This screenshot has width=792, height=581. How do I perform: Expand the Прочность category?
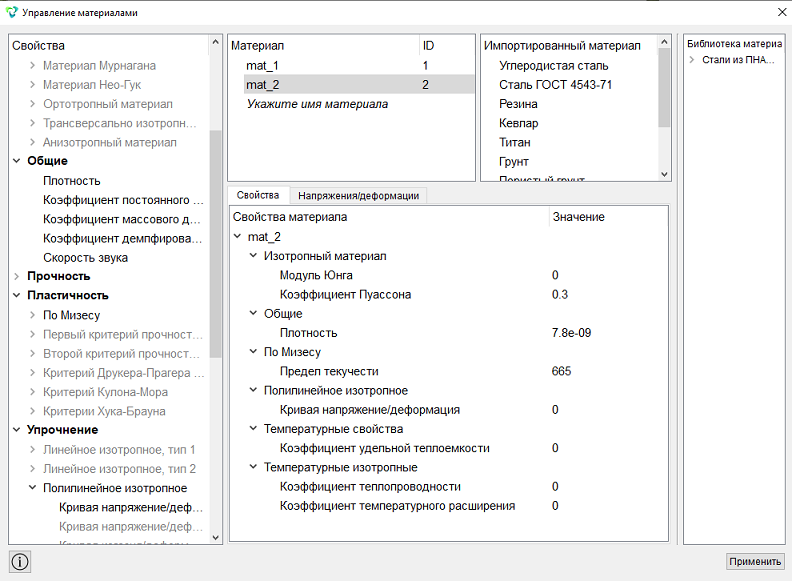click(17, 276)
